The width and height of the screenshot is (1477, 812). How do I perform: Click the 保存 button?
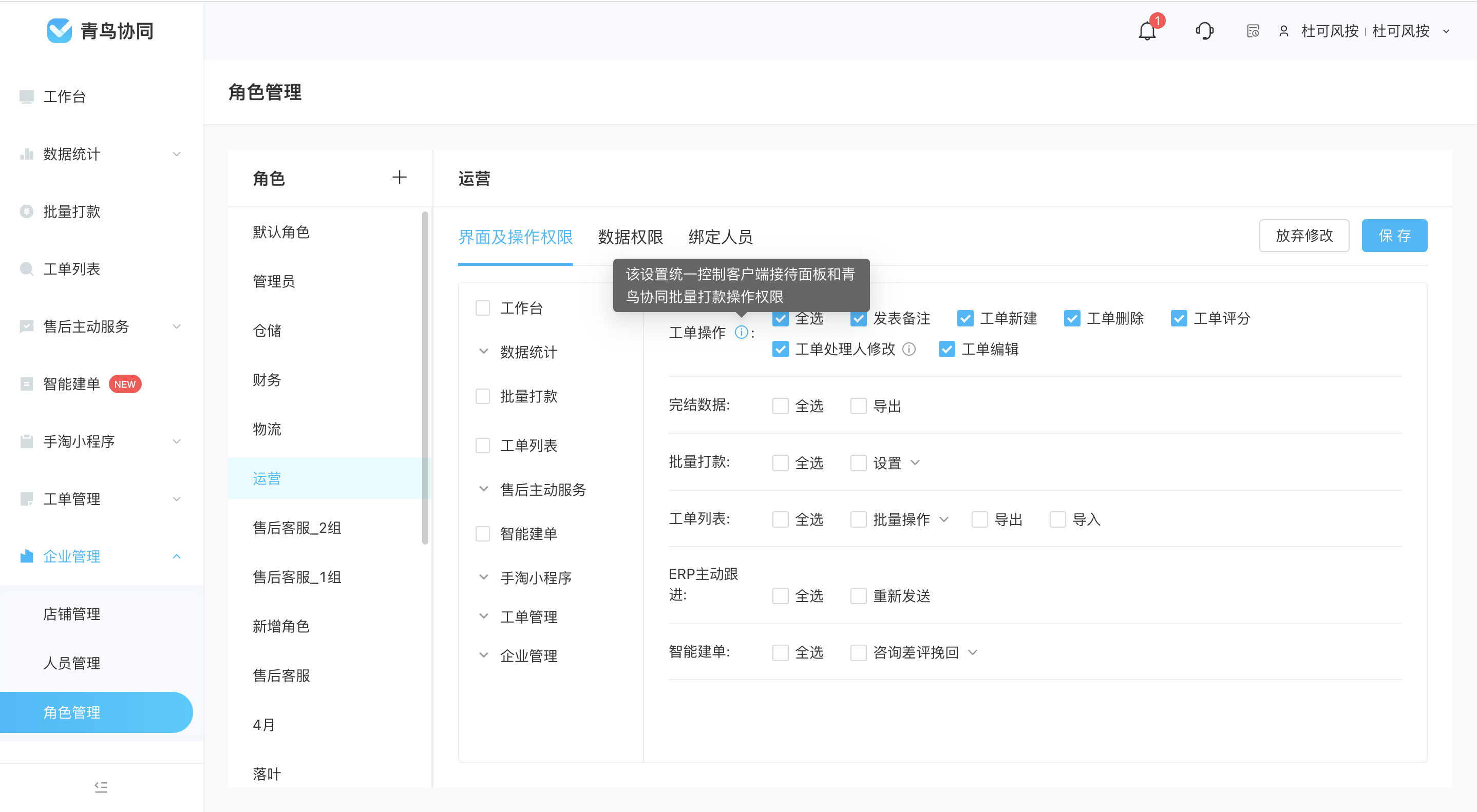click(x=1394, y=235)
